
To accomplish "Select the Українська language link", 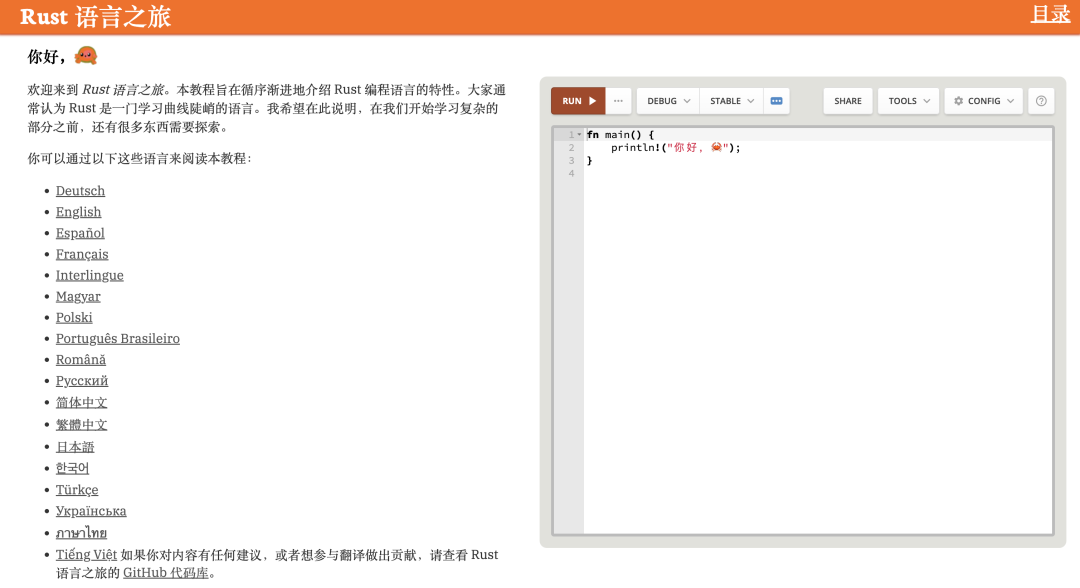I will pos(91,511).
